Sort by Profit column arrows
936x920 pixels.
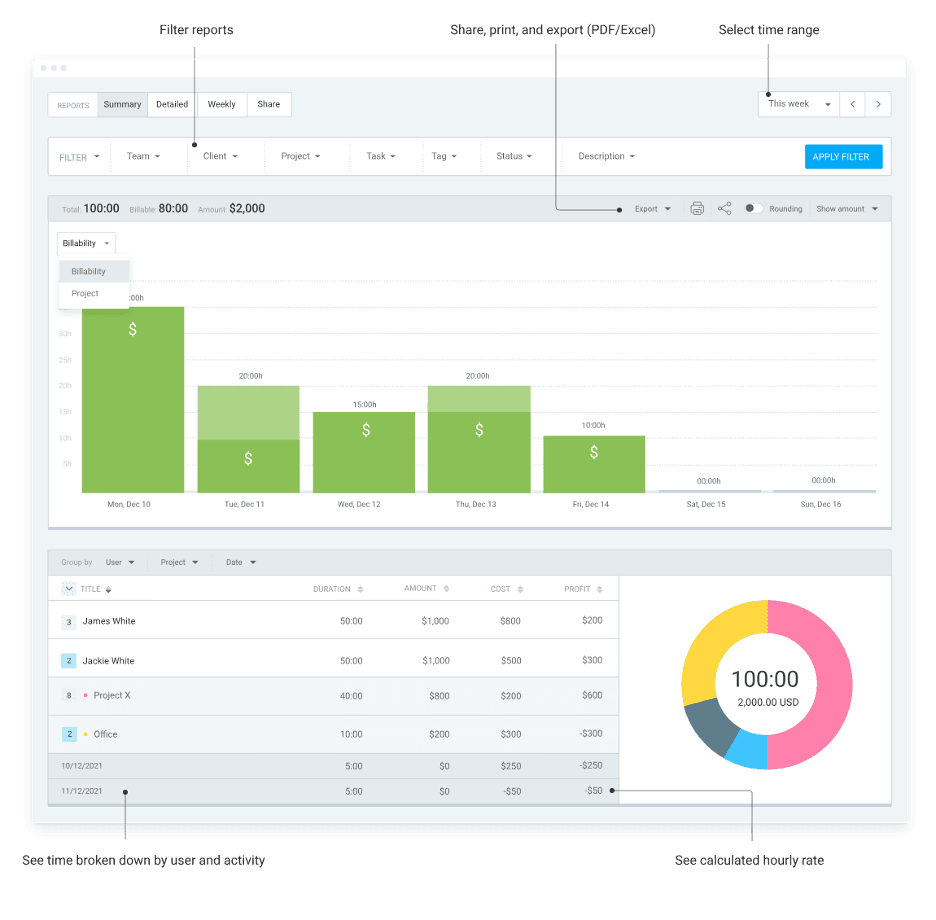pos(600,589)
